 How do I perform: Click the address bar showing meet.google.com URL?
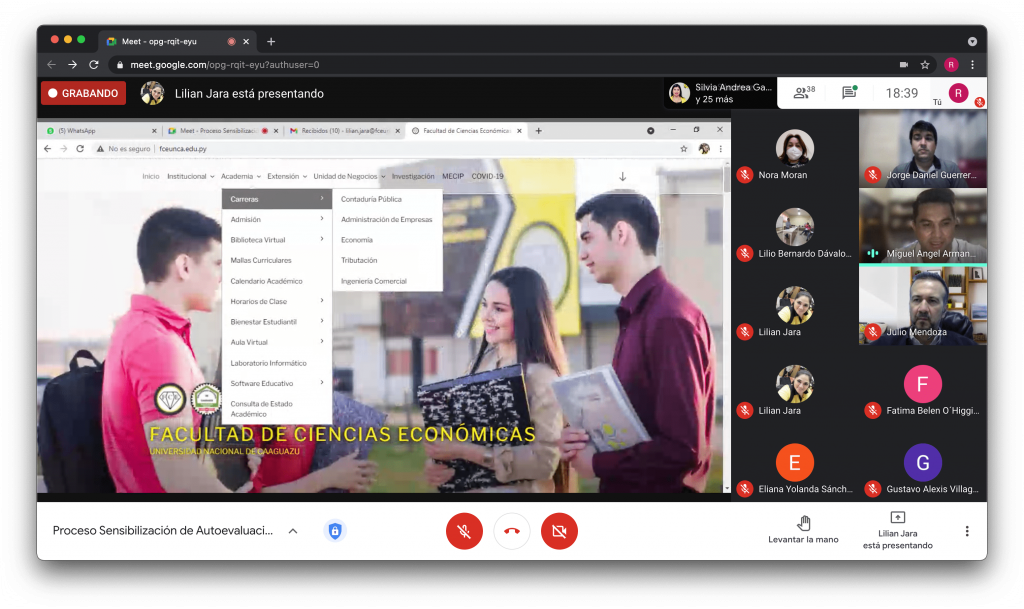[500, 65]
